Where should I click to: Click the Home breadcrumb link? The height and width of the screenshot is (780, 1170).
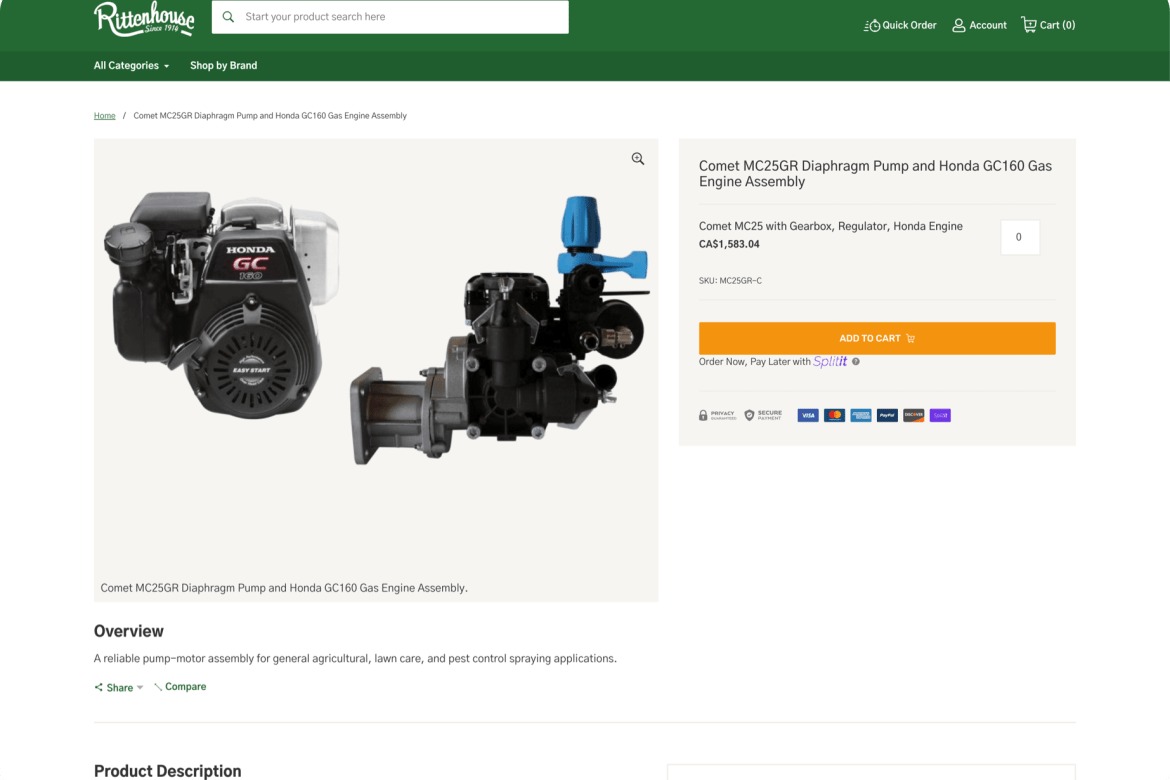pyautogui.click(x=104, y=116)
